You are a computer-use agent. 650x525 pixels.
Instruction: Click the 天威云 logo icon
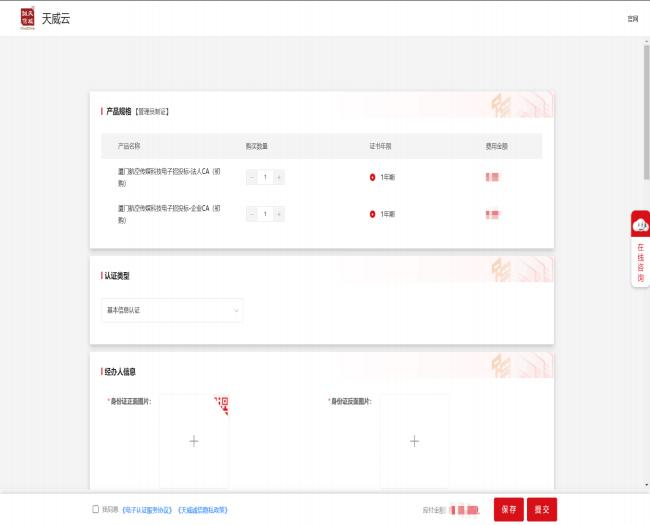click(x=26, y=19)
